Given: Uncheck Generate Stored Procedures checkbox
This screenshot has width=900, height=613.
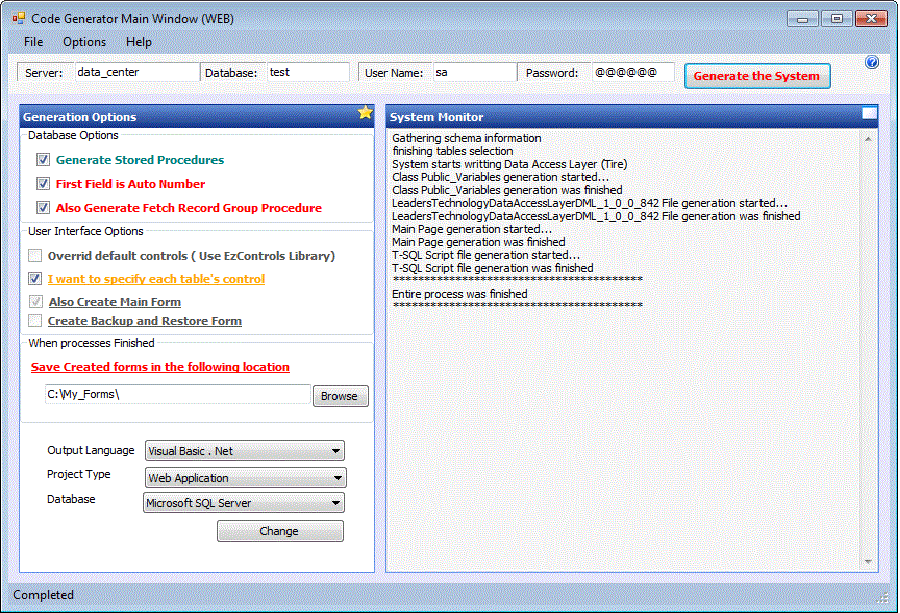Looking at the screenshot, I should pos(43,160).
